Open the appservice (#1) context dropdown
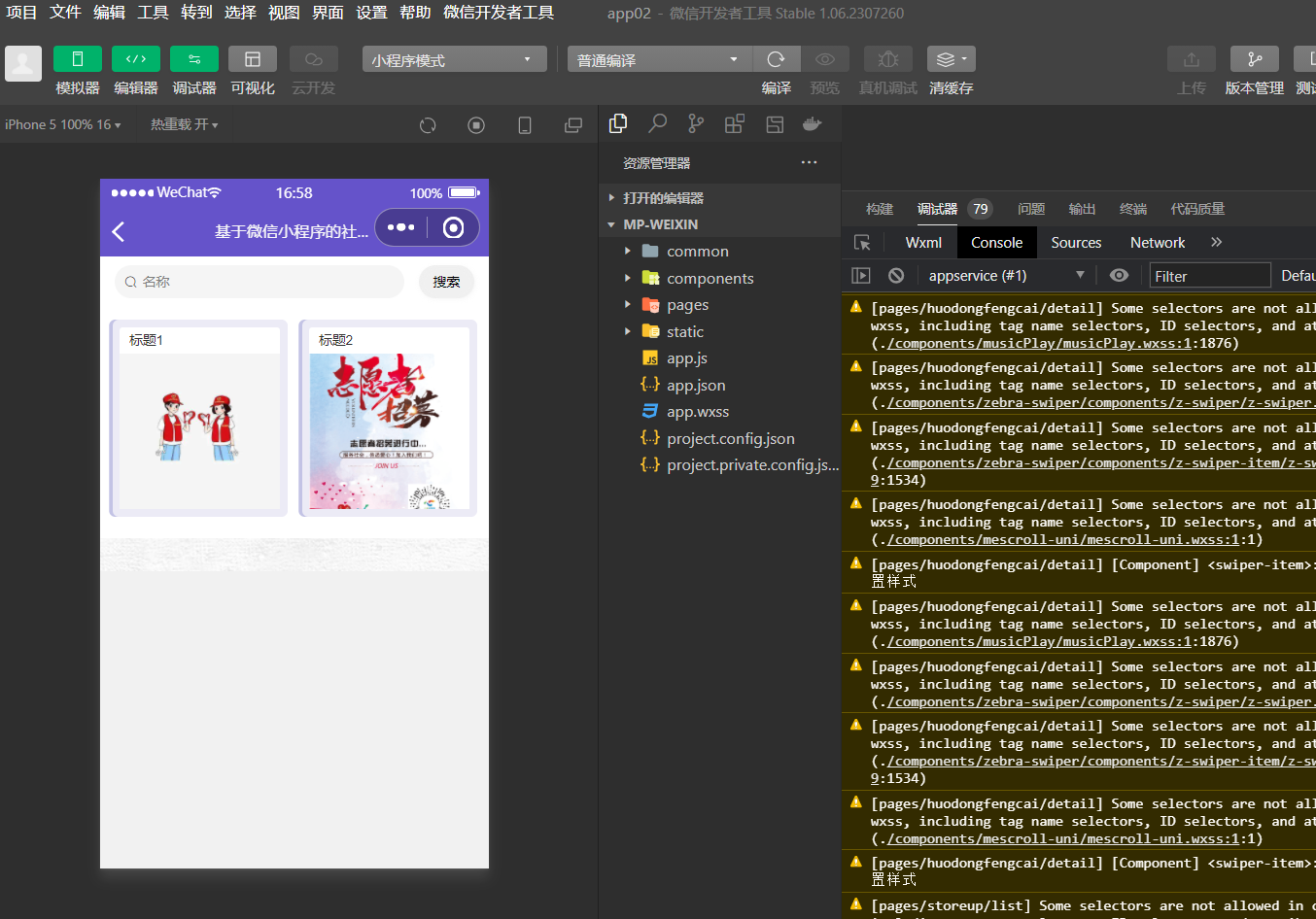 click(1006, 276)
